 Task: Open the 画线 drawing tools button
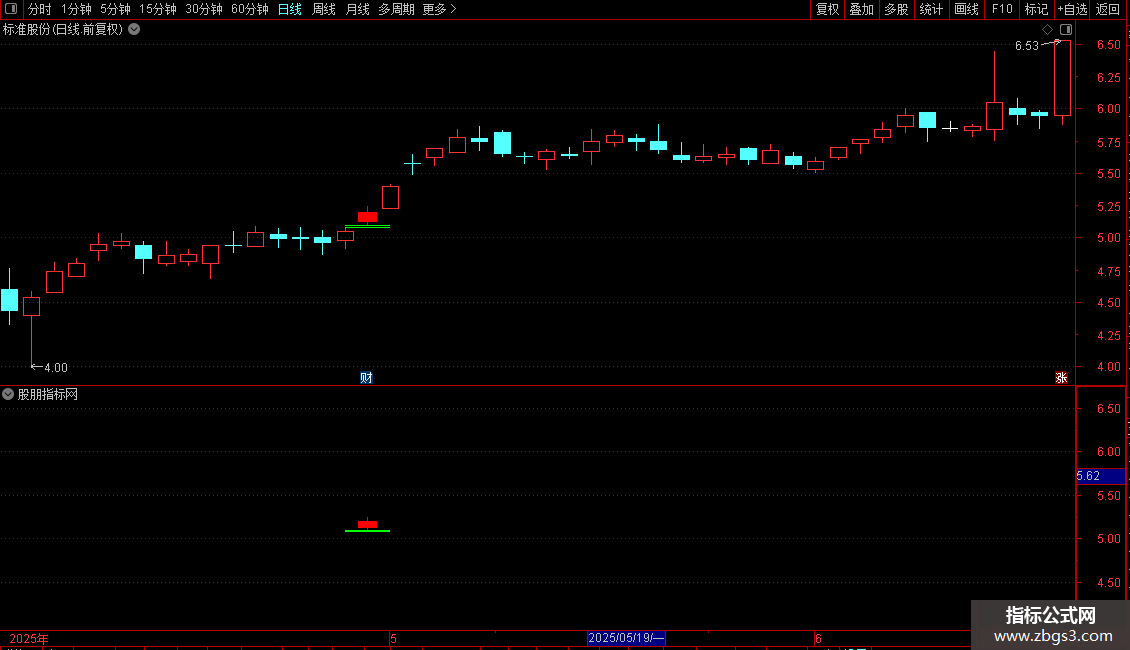[966, 9]
